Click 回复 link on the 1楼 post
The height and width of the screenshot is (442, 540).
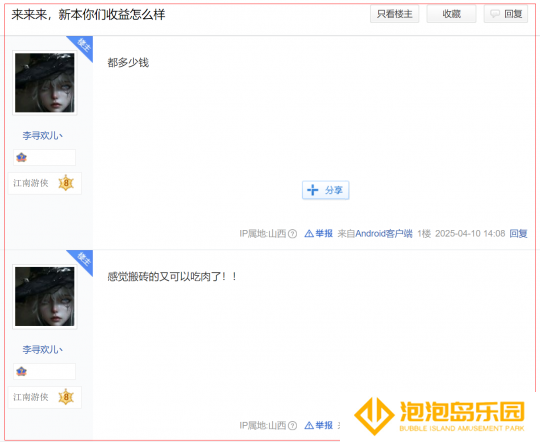coord(518,234)
